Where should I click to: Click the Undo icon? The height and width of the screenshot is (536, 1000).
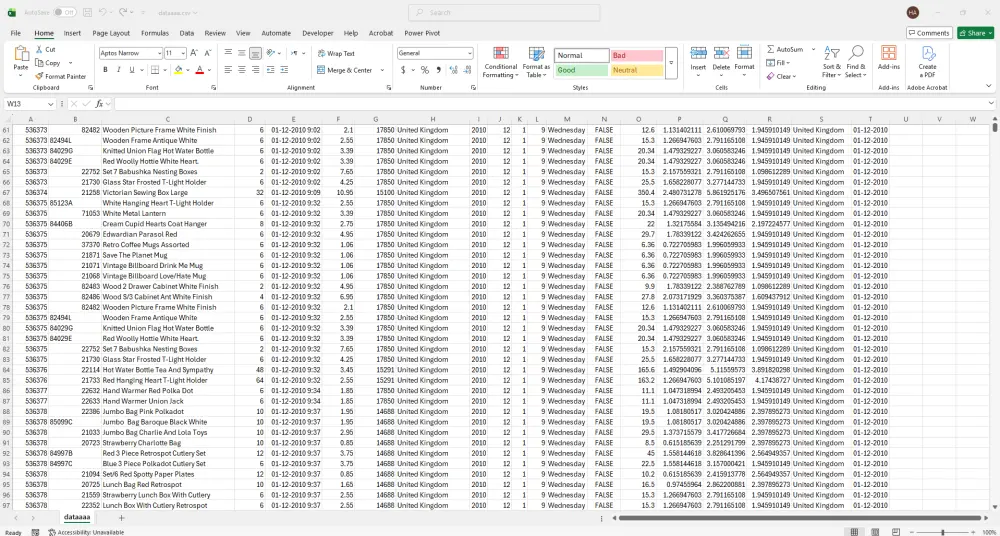[103, 12]
